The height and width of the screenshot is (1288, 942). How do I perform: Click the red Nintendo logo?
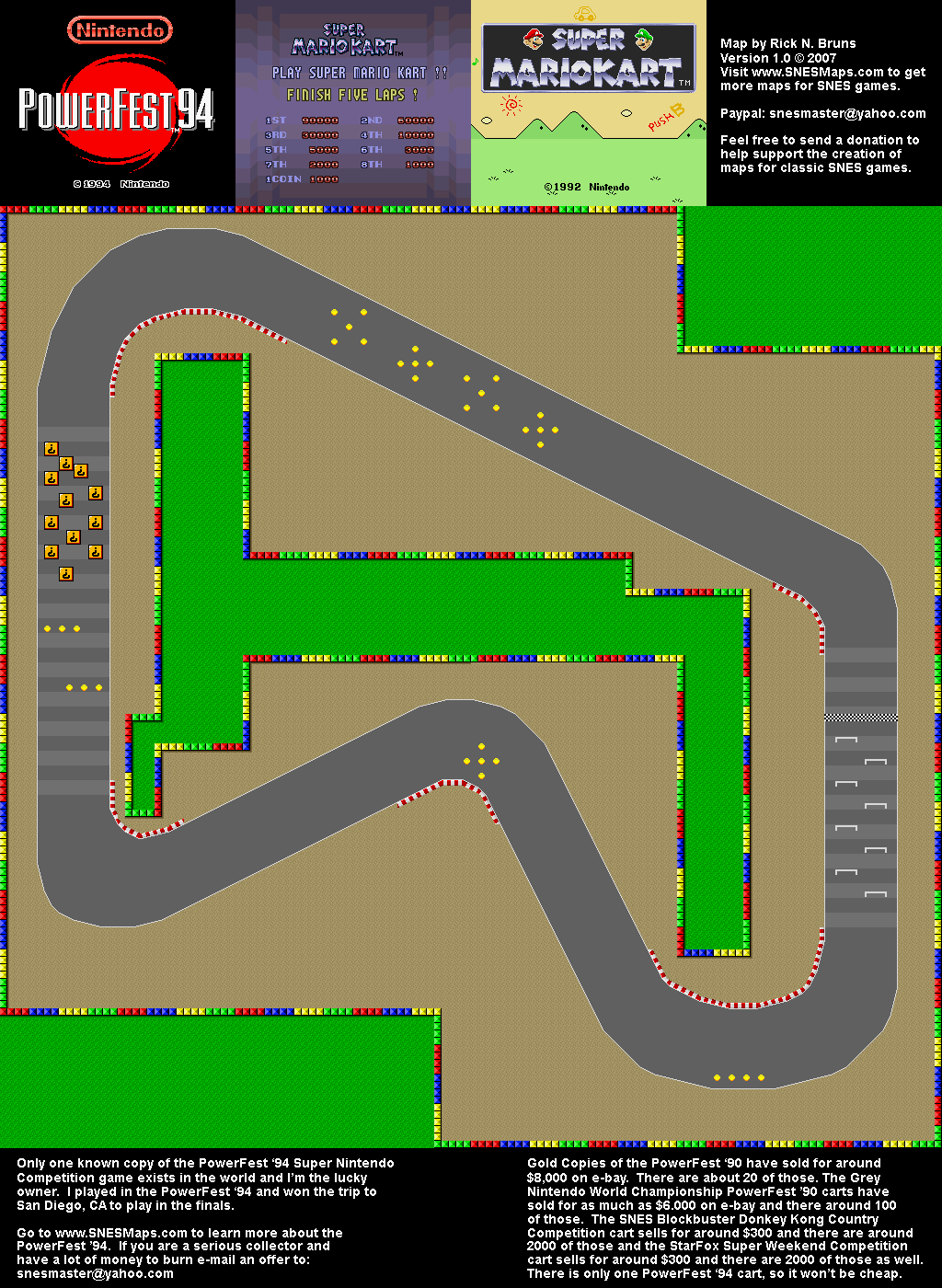pyautogui.click(x=120, y=30)
